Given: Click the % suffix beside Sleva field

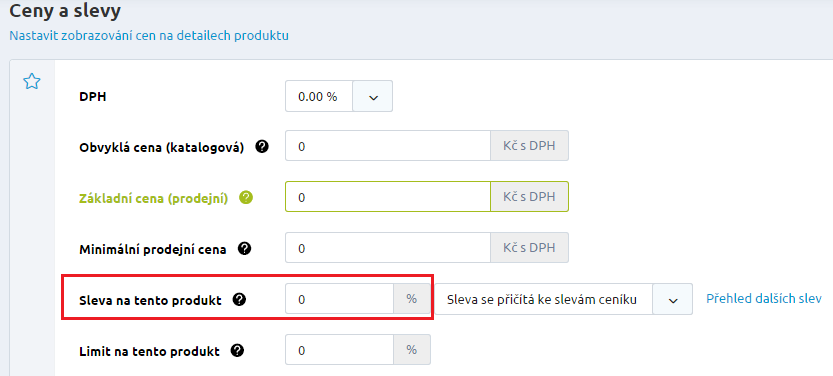Looking at the screenshot, I should click(412, 299).
